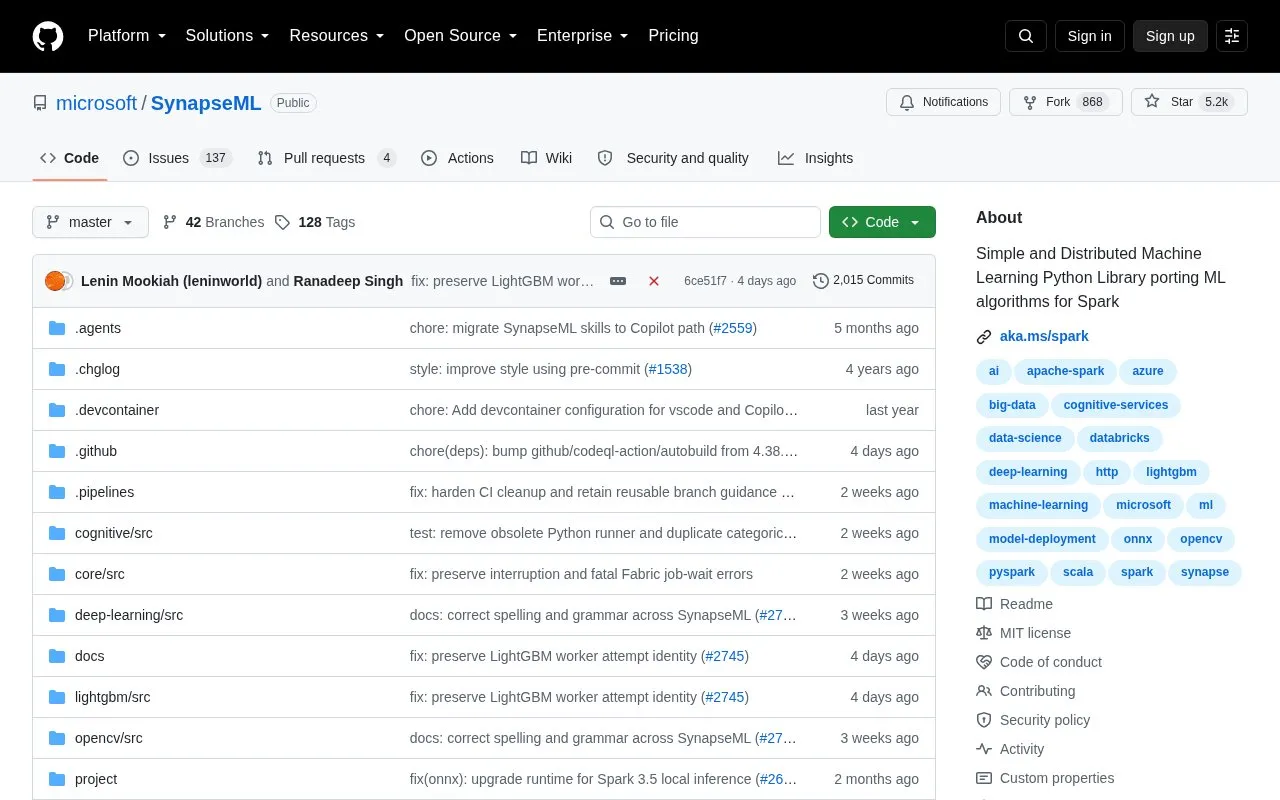Click the folder icon for core/src

click(57, 574)
